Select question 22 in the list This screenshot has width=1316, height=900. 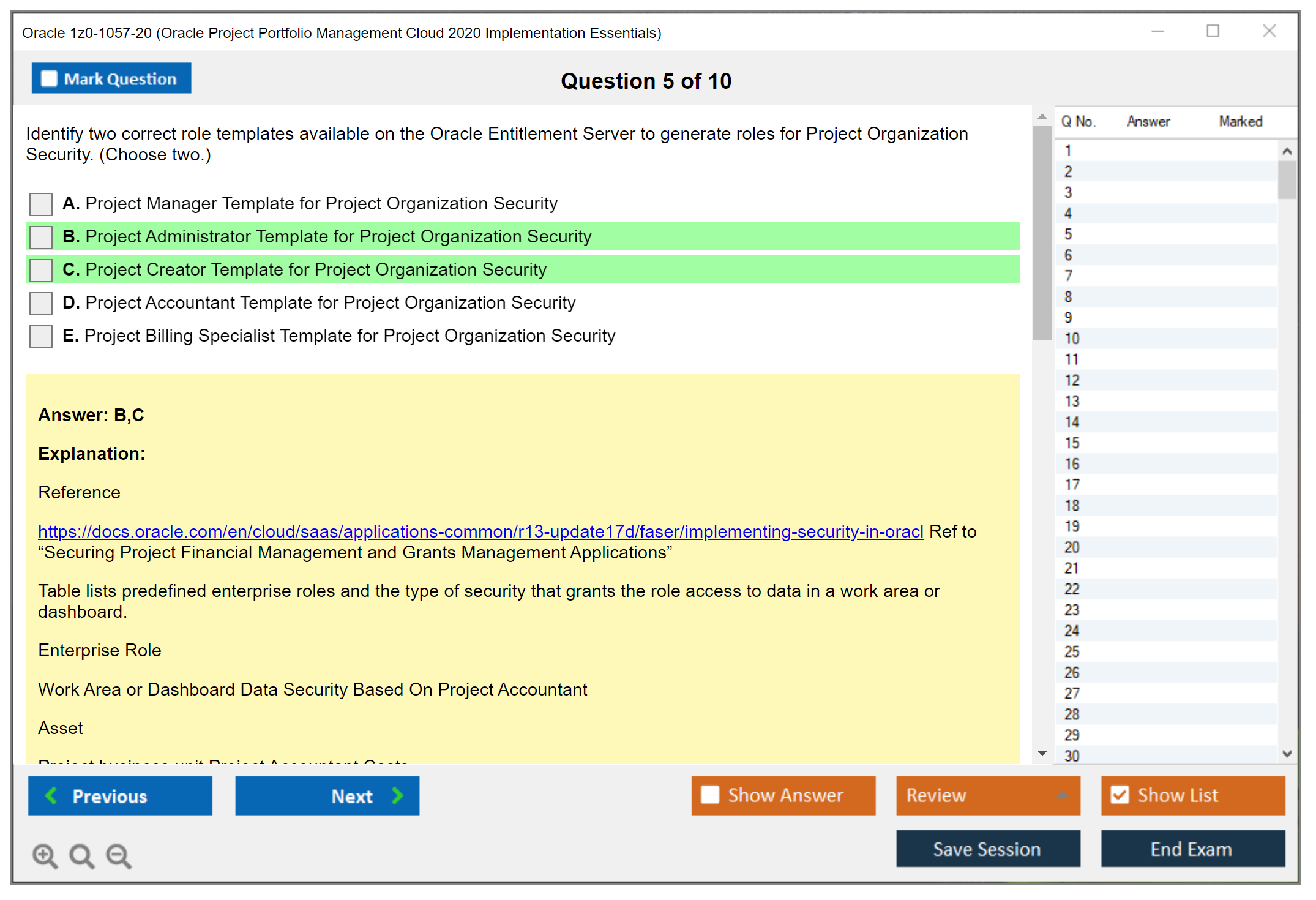coord(1072,589)
